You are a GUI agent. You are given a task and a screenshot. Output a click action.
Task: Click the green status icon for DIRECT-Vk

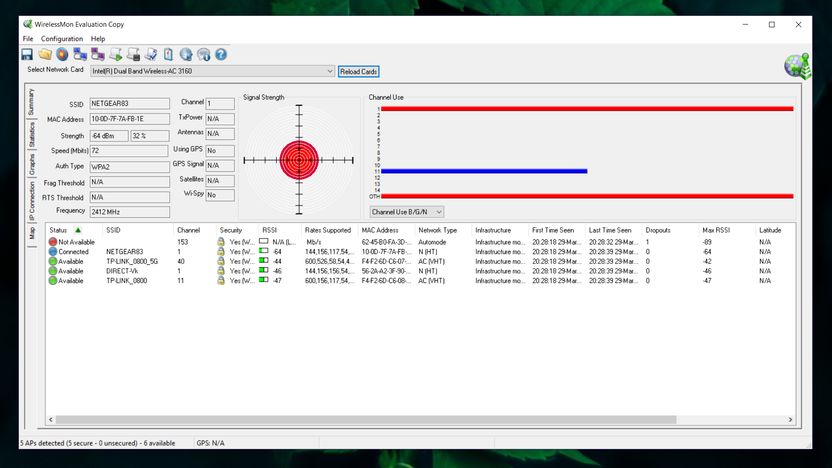53,271
